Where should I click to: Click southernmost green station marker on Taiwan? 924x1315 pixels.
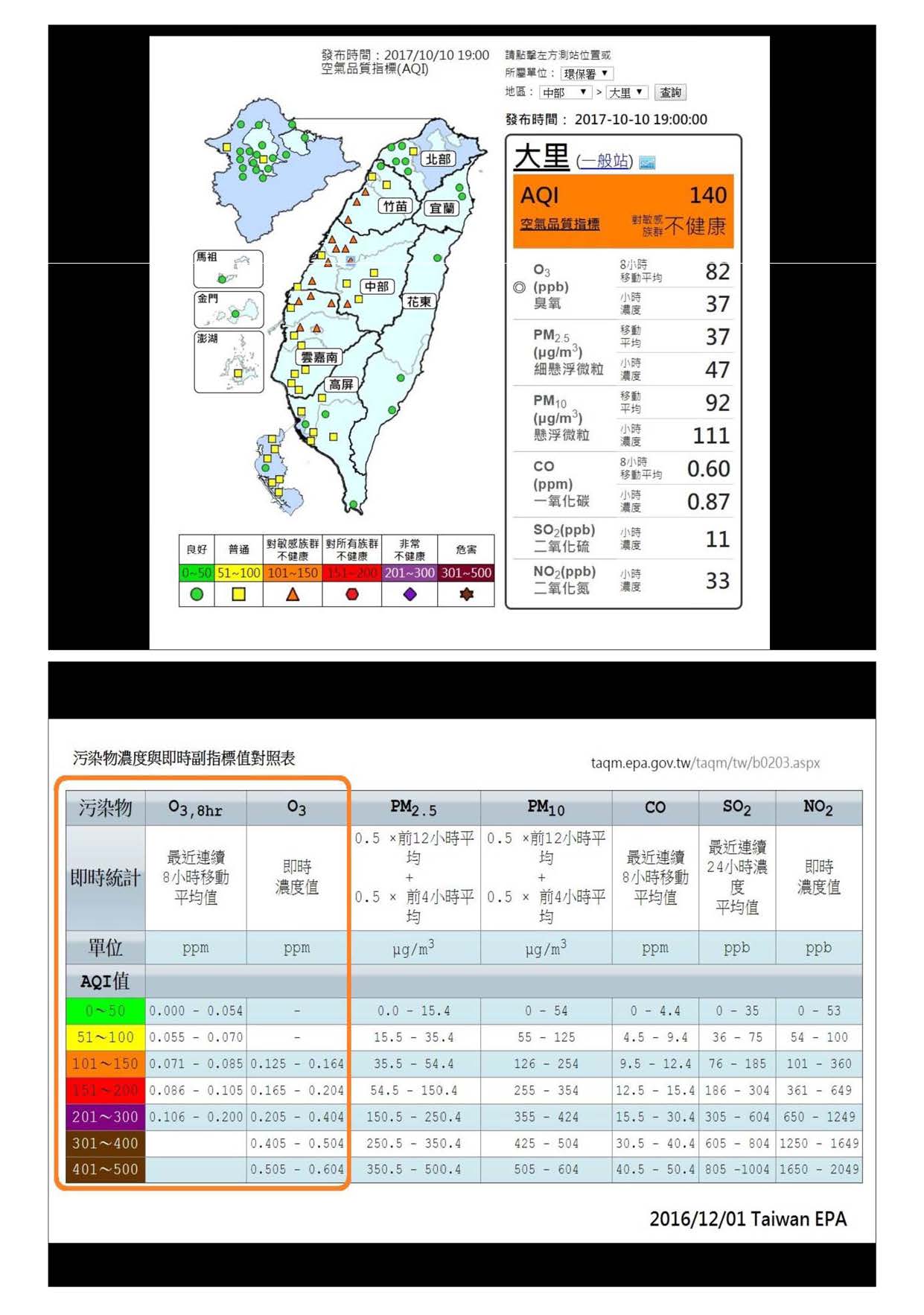(354, 505)
